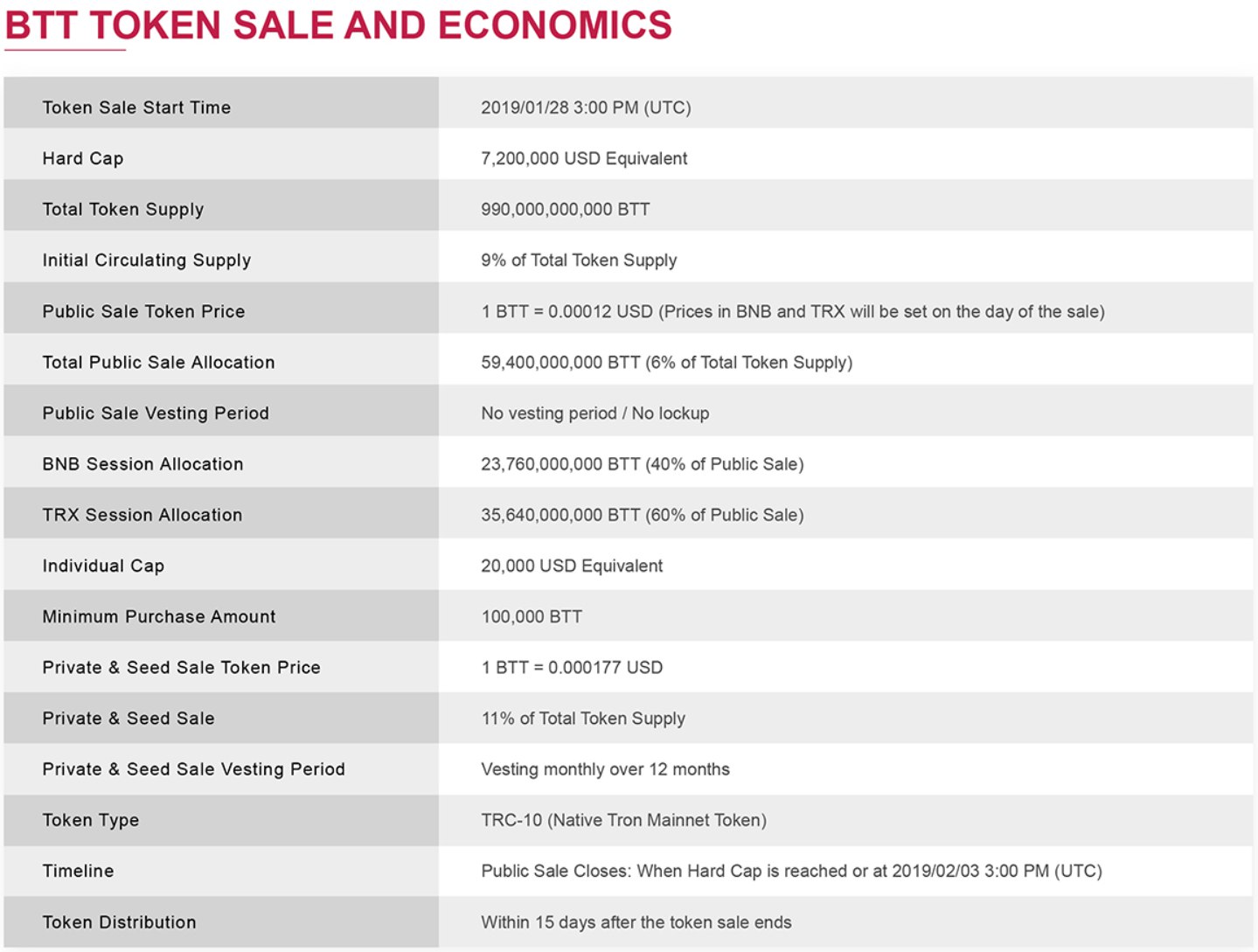
Task: Select the Token Sale Start Time label
Action: [136, 108]
